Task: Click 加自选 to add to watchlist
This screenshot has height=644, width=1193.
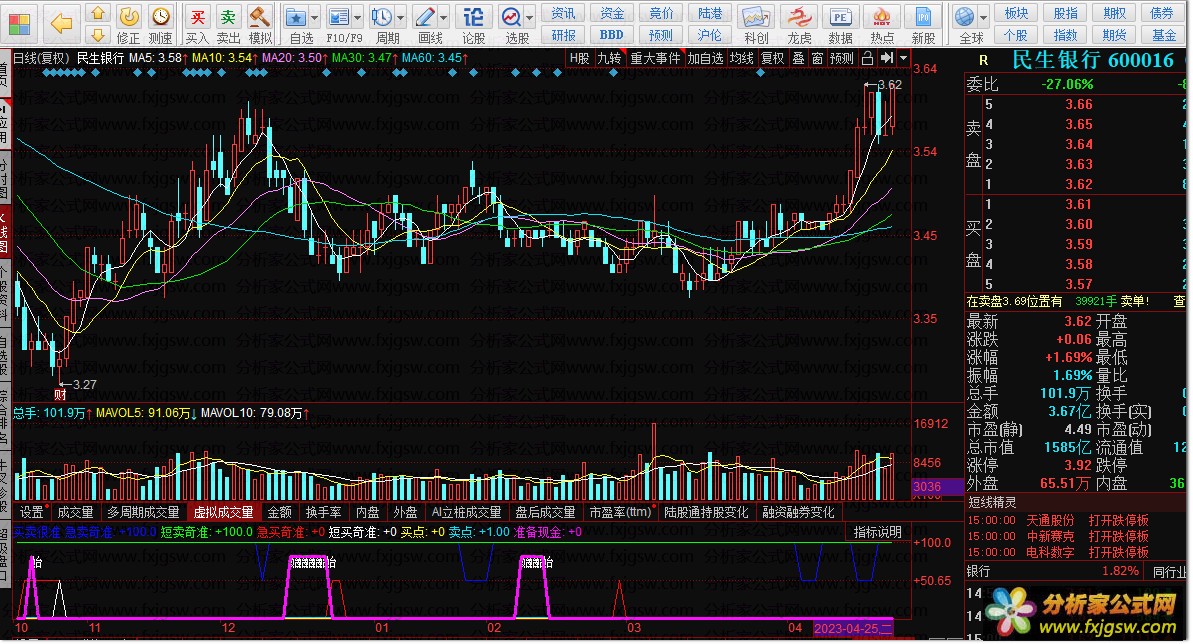Action: click(x=705, y=58)
